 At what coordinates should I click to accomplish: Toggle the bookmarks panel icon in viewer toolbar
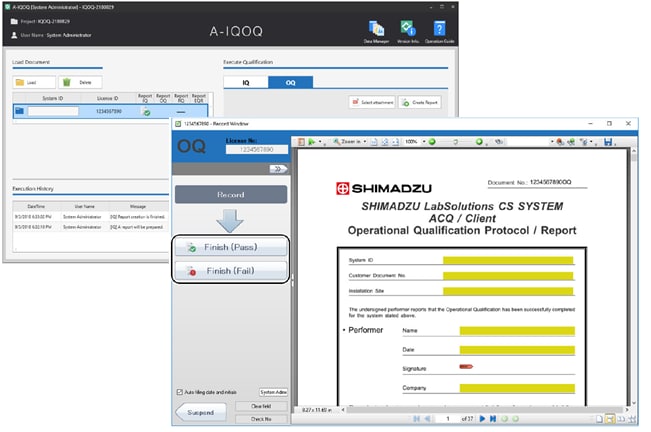coord(301,142)
